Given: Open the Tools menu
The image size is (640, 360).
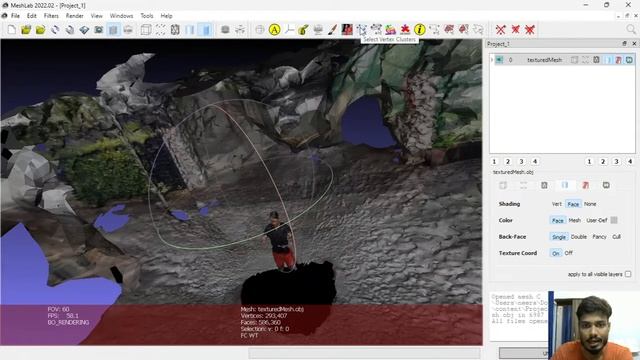Looking at the screenshot, I should pyautogui.click(x=147, y=16).
